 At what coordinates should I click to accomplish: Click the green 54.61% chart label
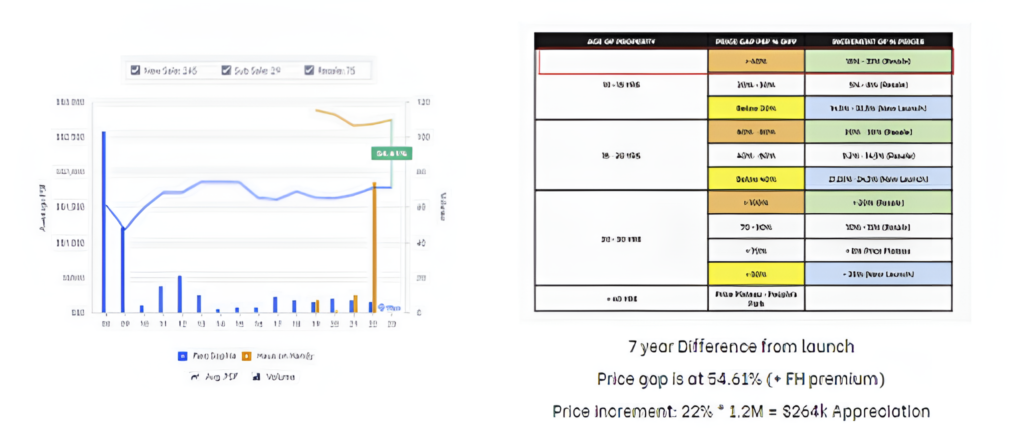point(390,153)
